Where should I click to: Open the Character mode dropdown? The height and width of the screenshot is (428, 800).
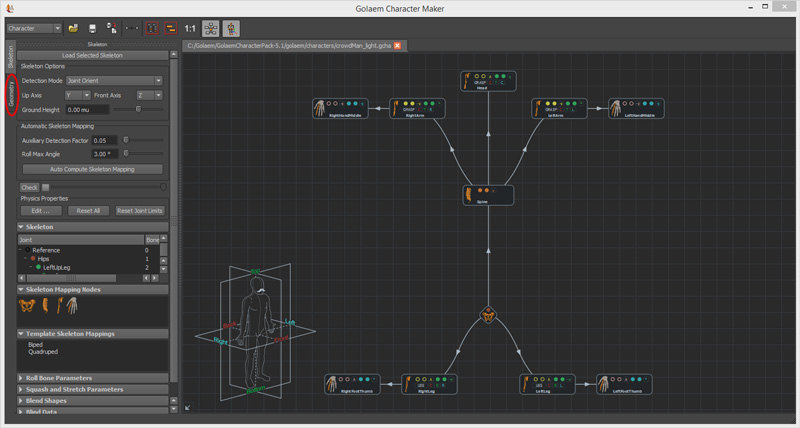pyautogui.click(x=34, y=29)
